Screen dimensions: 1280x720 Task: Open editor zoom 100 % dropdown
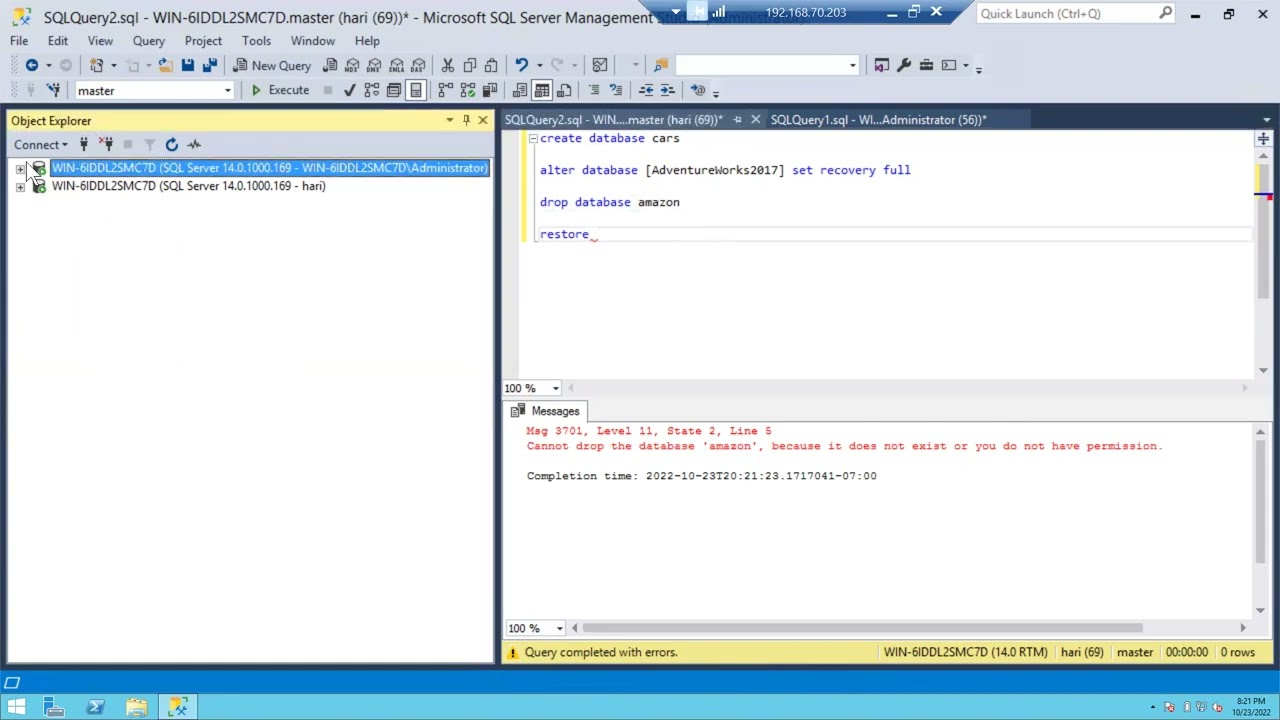click(555, 388)
